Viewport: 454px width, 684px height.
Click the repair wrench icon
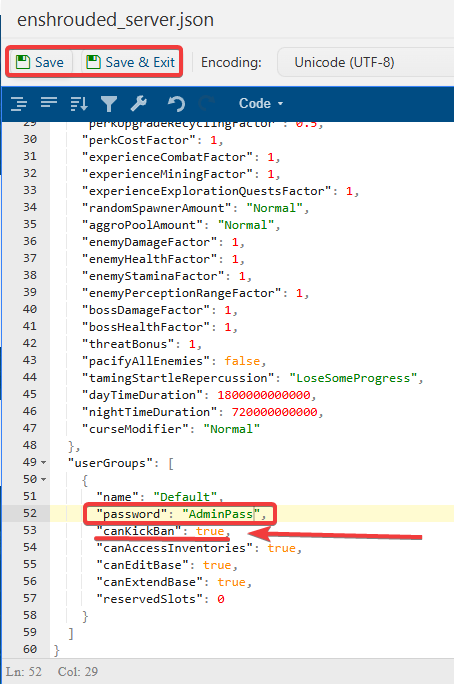click(139, 103)
